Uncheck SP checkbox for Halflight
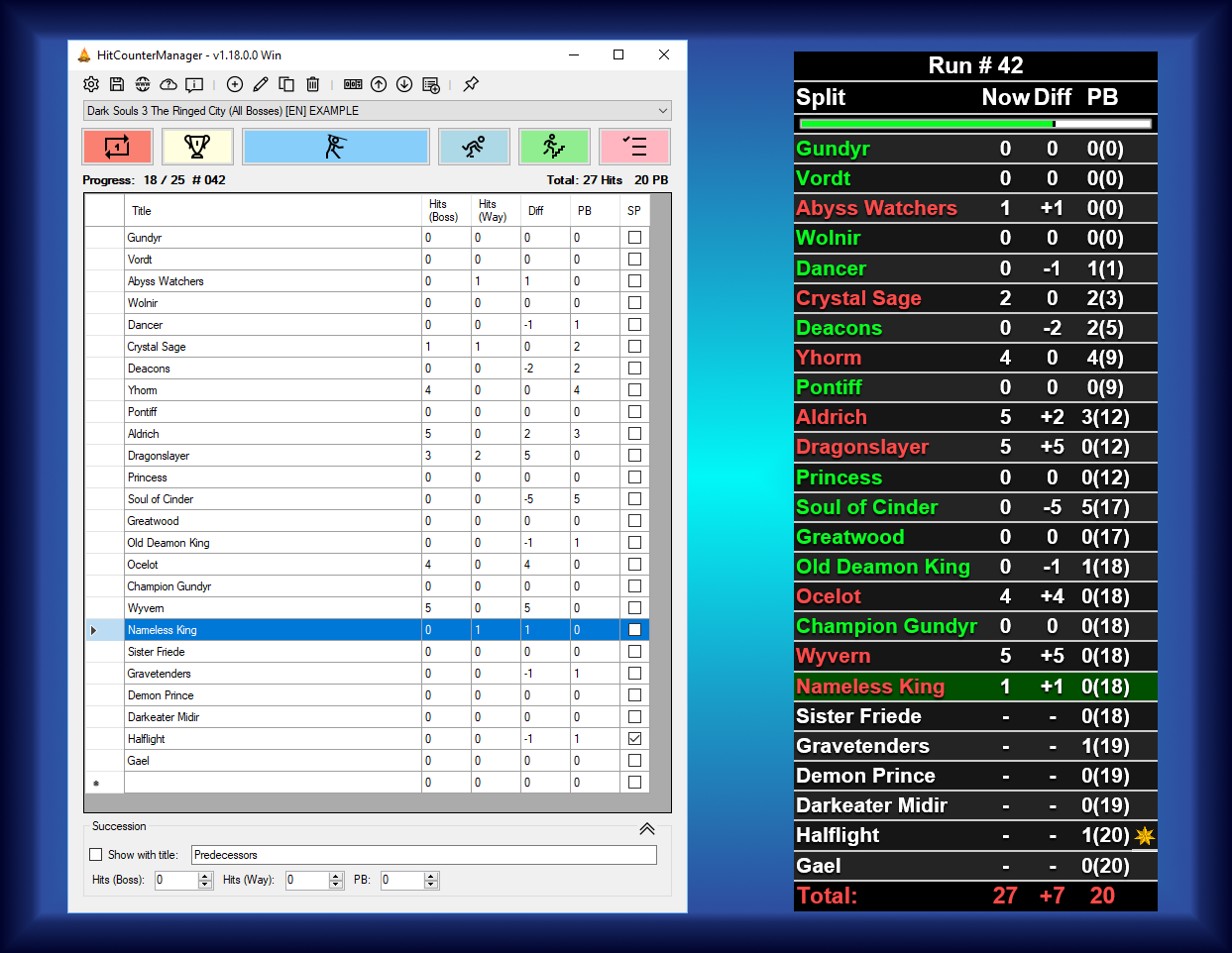 click(634, 739)
